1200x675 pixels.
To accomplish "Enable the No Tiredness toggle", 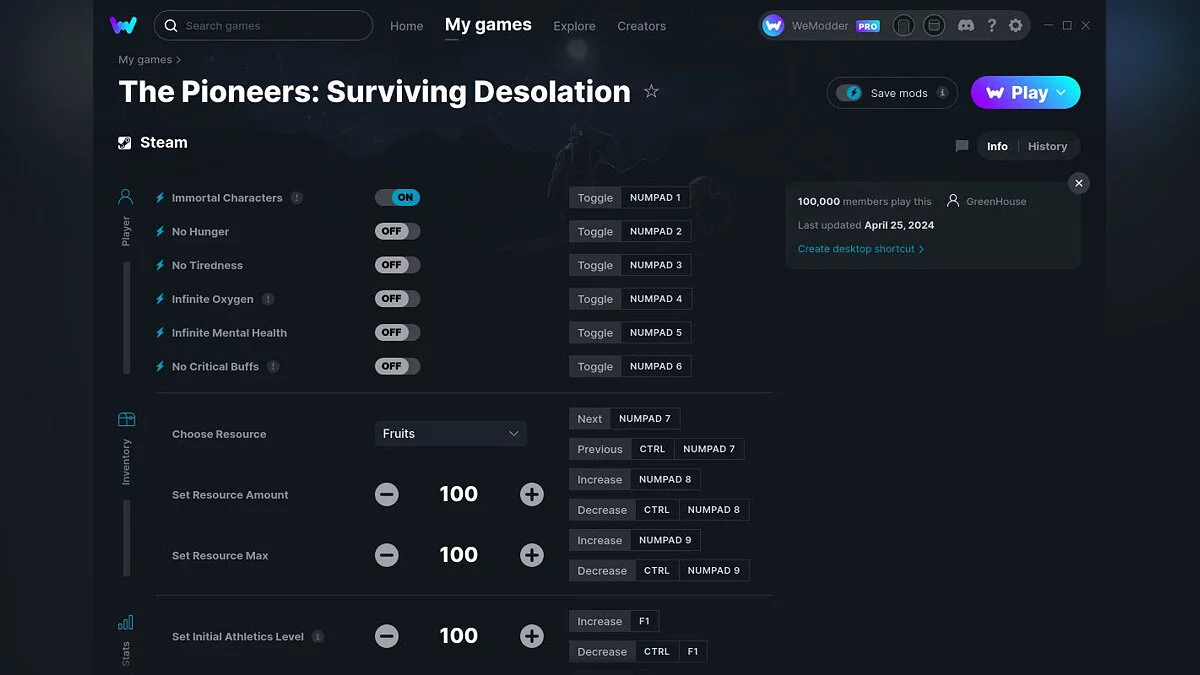I will pos(398,265).
